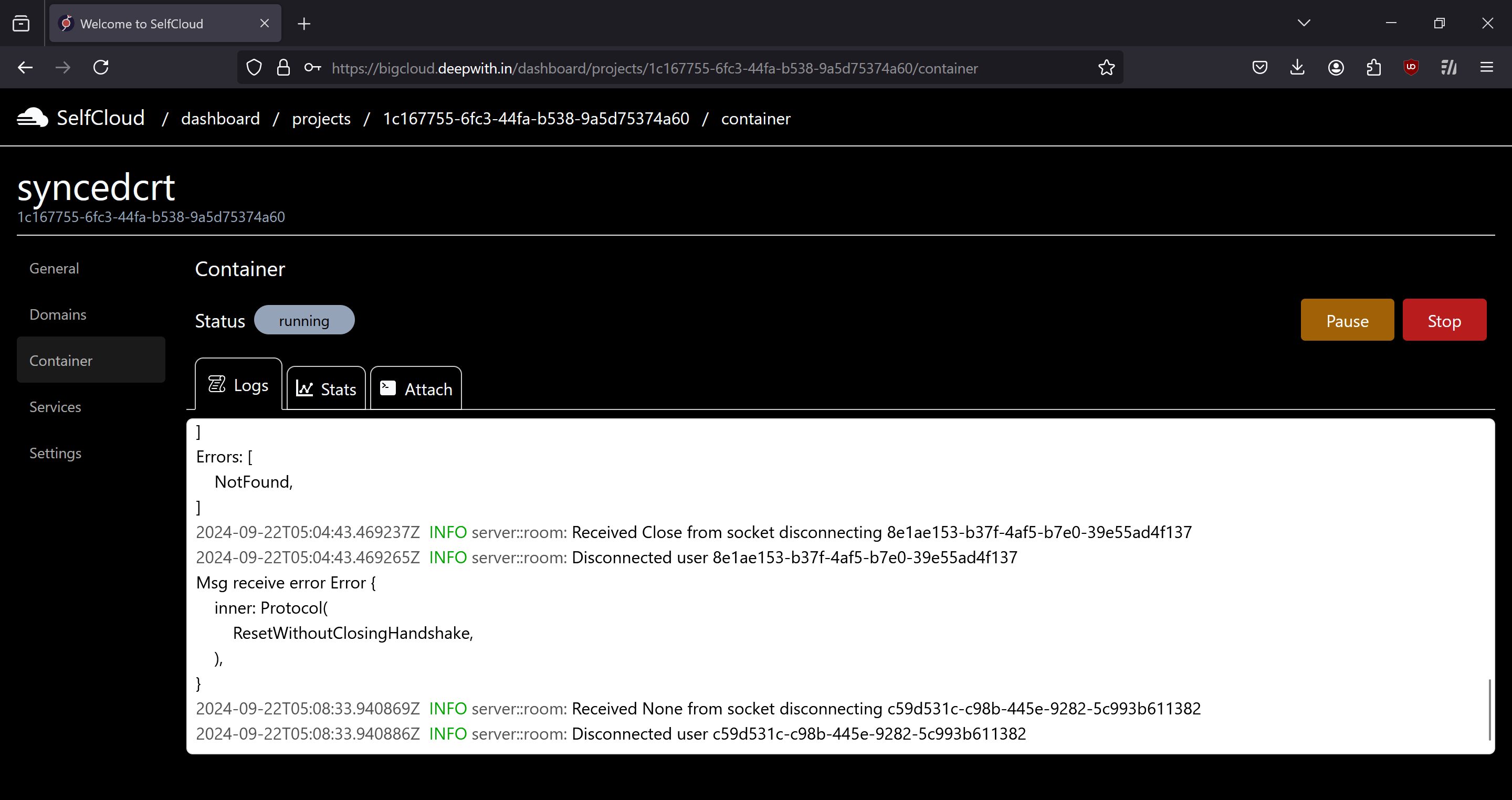This screenshot has height=800, width=1512.
Task: Open the extensions panel
Action: click(1373, 67)
